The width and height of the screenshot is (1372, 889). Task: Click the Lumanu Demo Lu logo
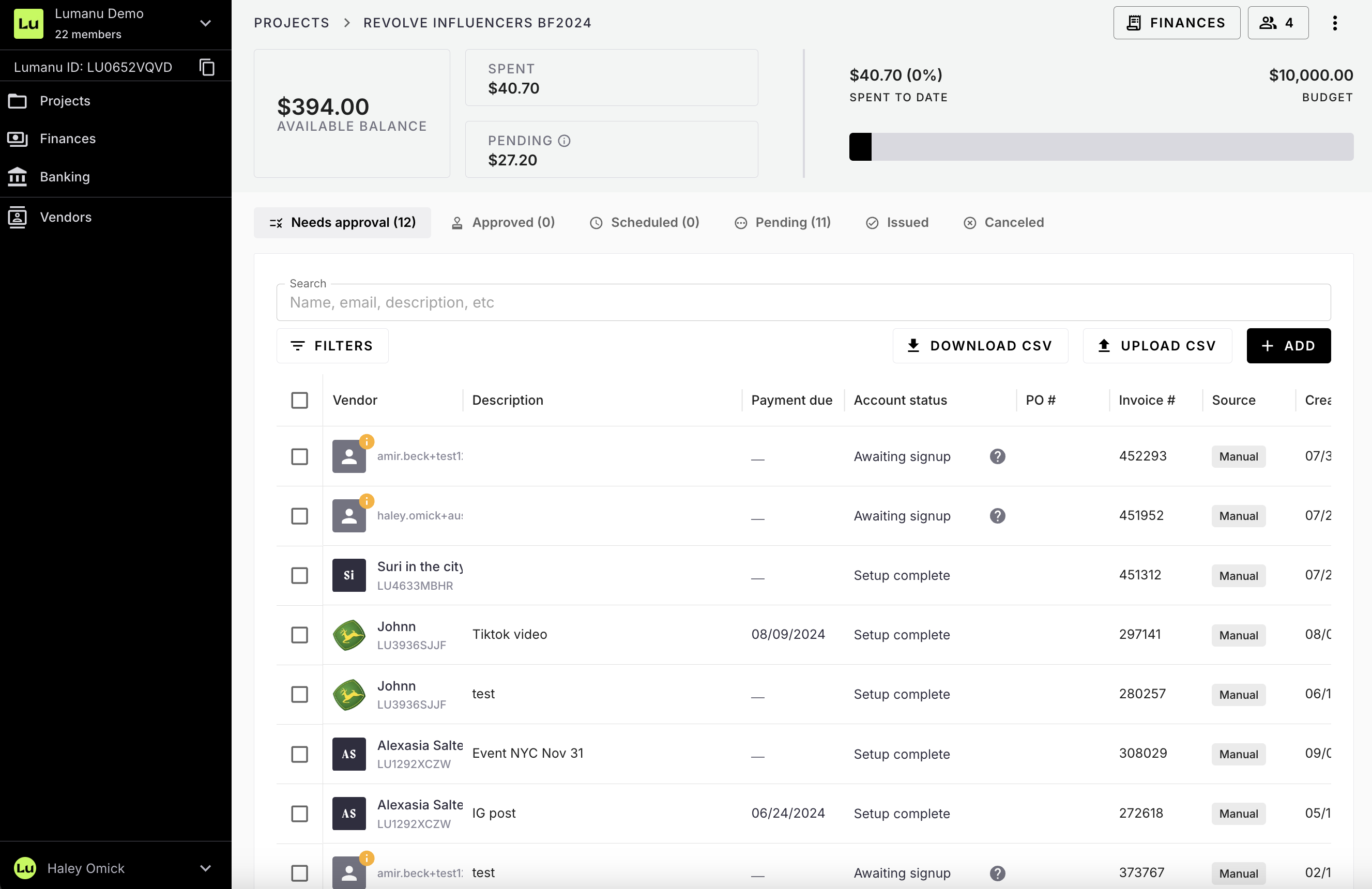click(x=28, y=23)
